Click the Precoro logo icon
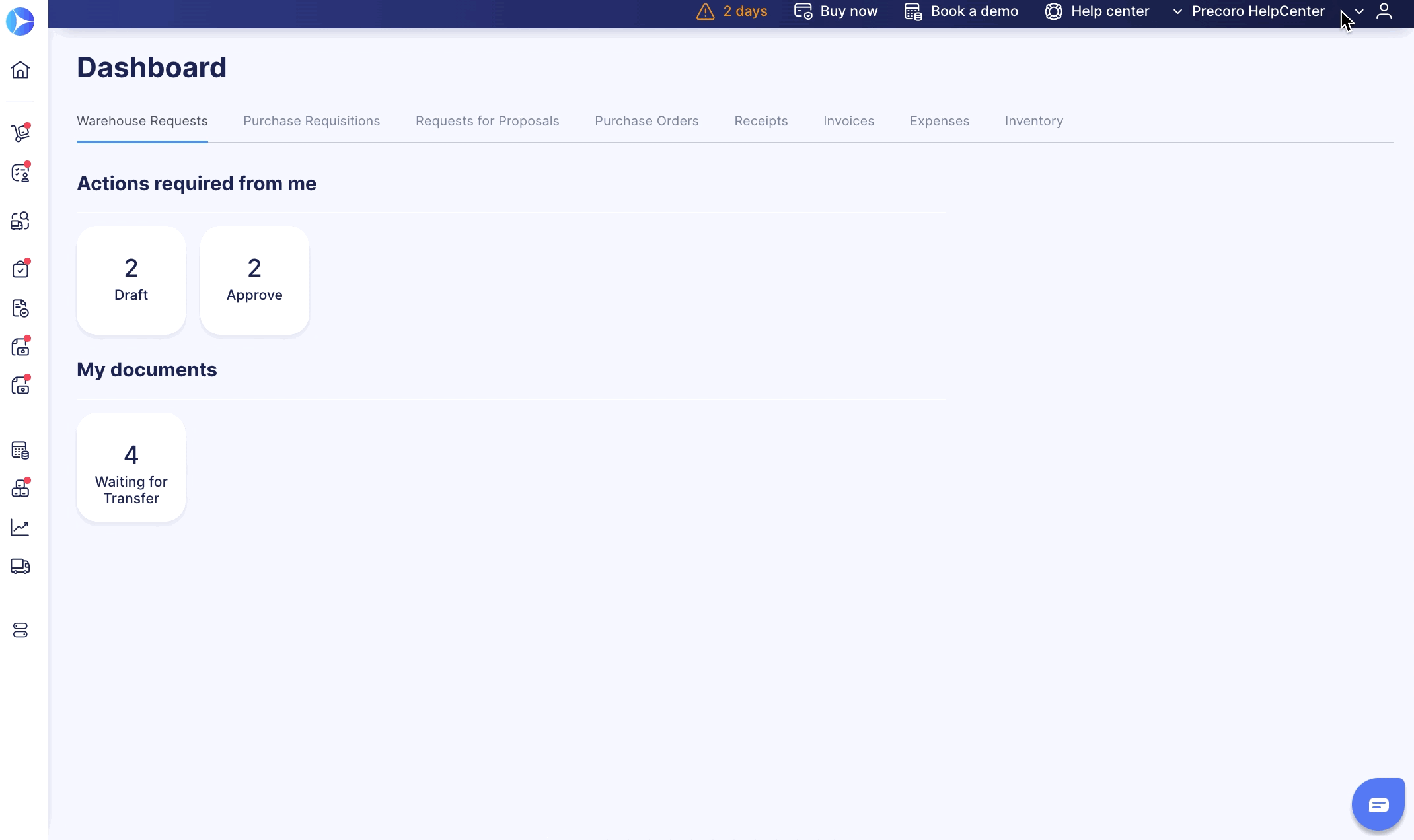 click(20, 22)
